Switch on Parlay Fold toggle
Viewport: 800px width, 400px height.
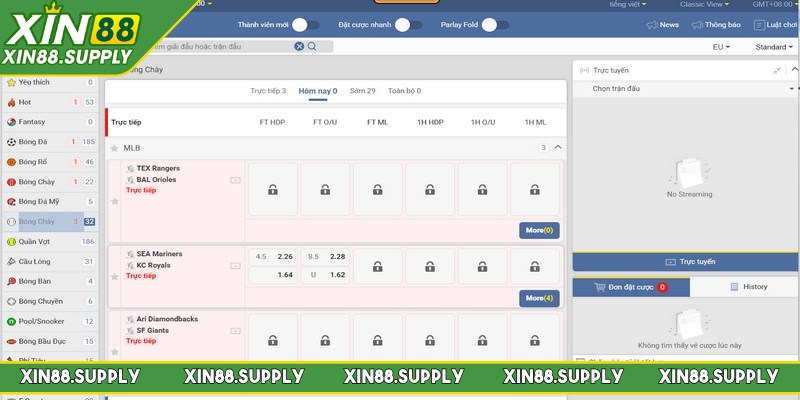pos(502,25)
